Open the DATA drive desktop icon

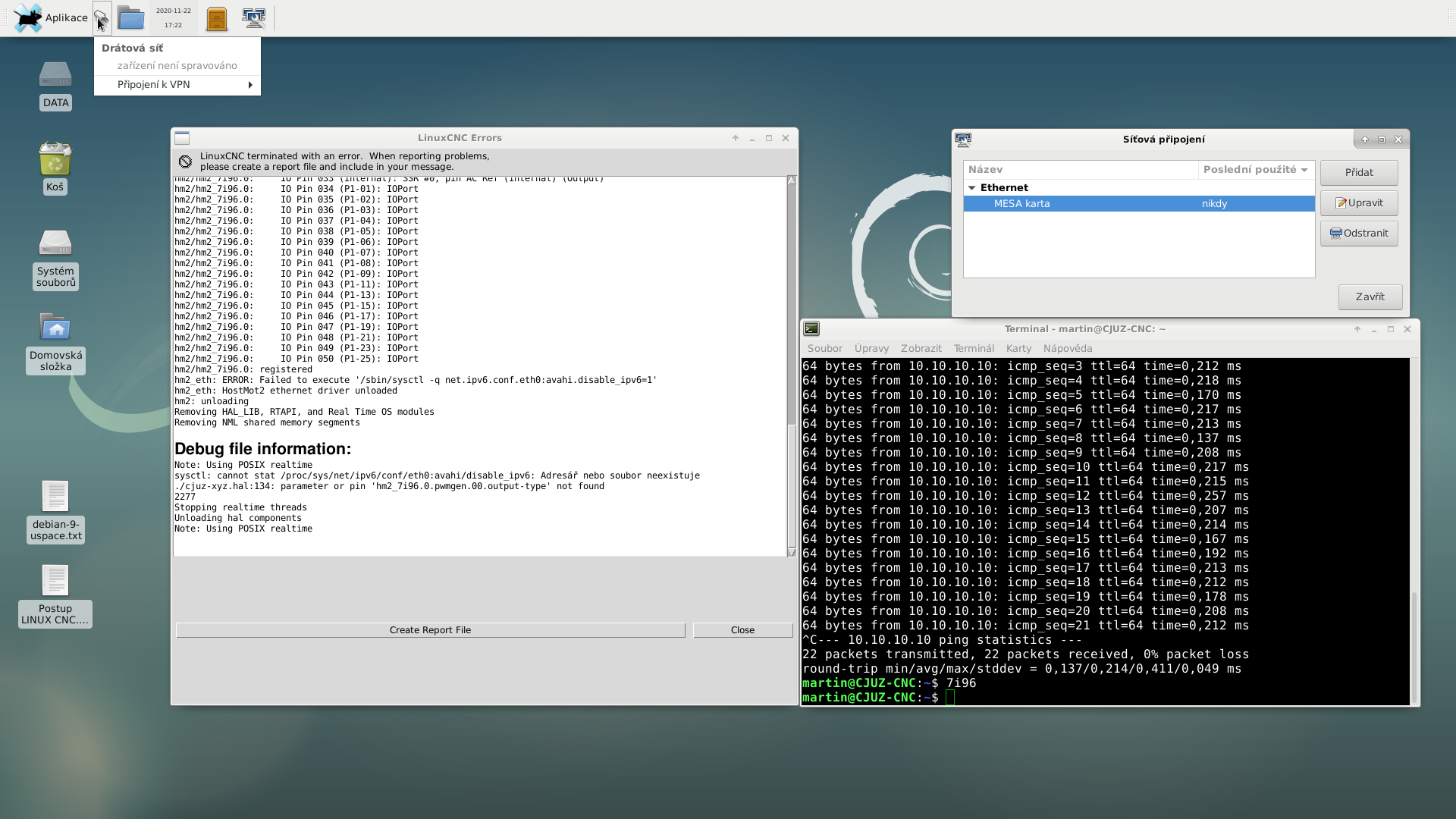click(x=55, y=76)
